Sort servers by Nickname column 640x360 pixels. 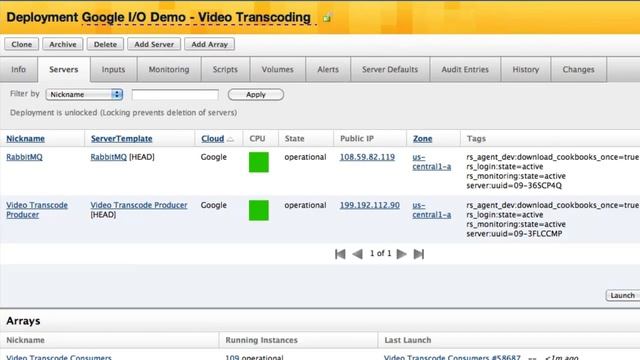pos(25,139)
